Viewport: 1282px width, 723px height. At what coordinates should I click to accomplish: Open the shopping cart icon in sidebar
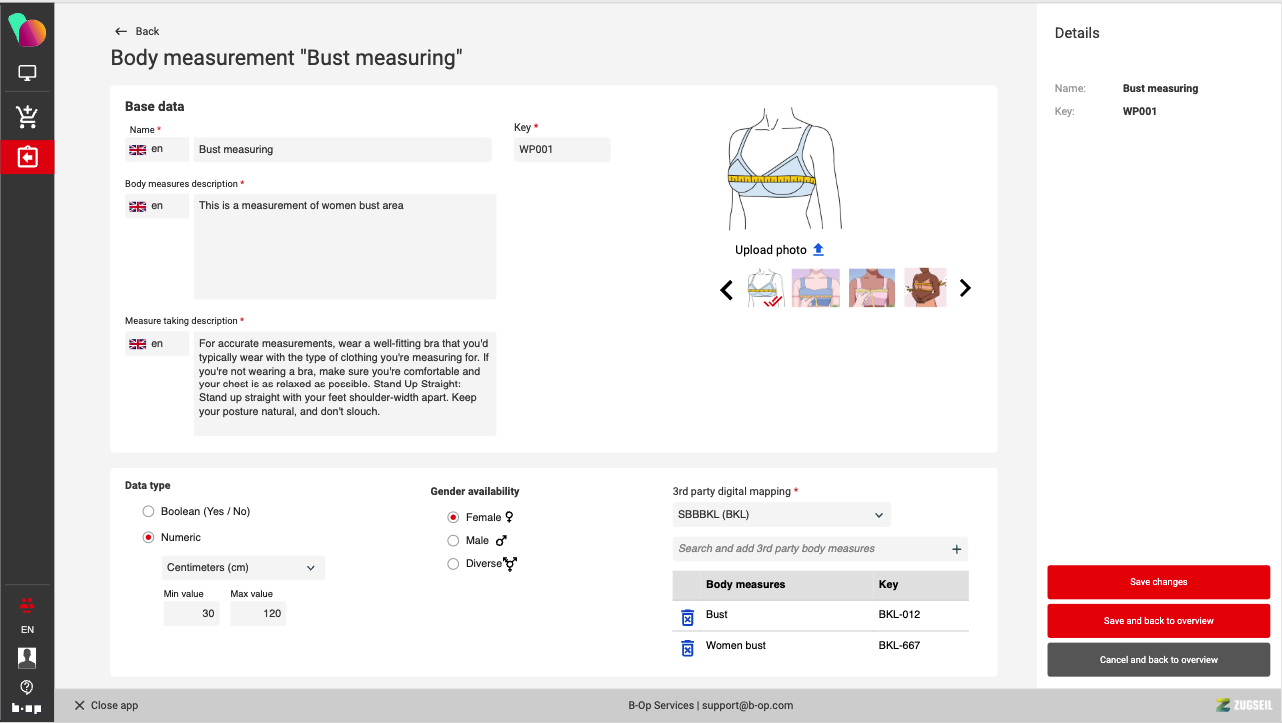coord(27,117)
